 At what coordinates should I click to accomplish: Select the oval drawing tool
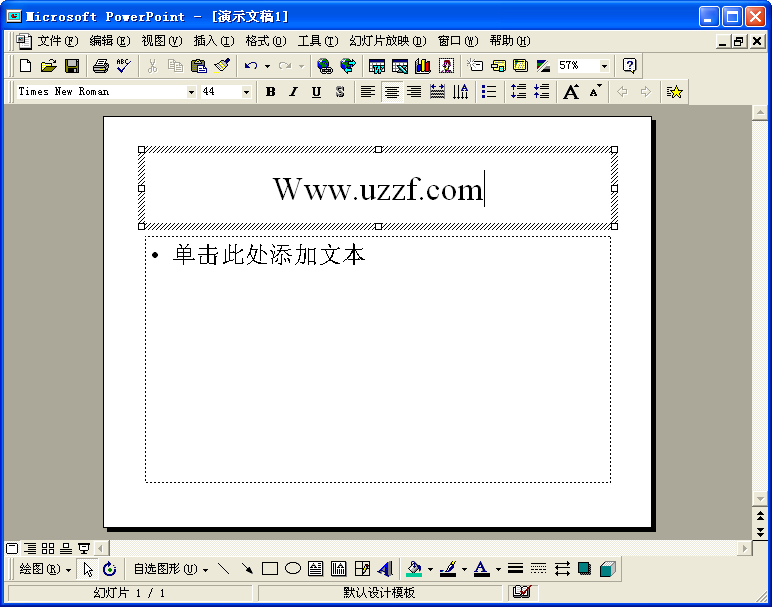(293, 569)
